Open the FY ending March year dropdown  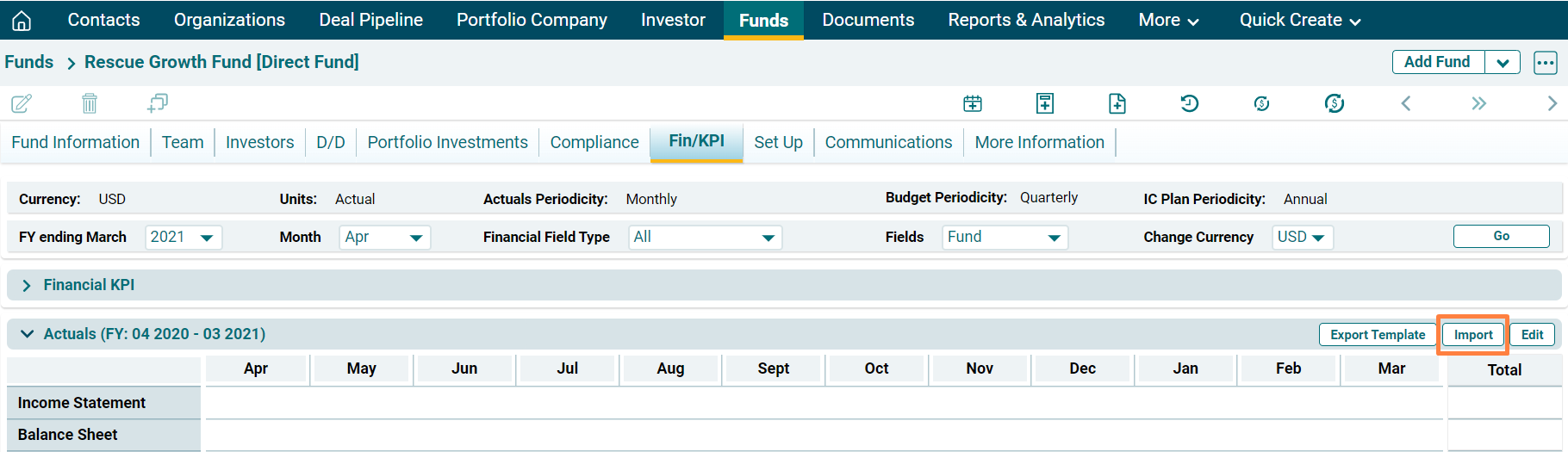point(183,237)
